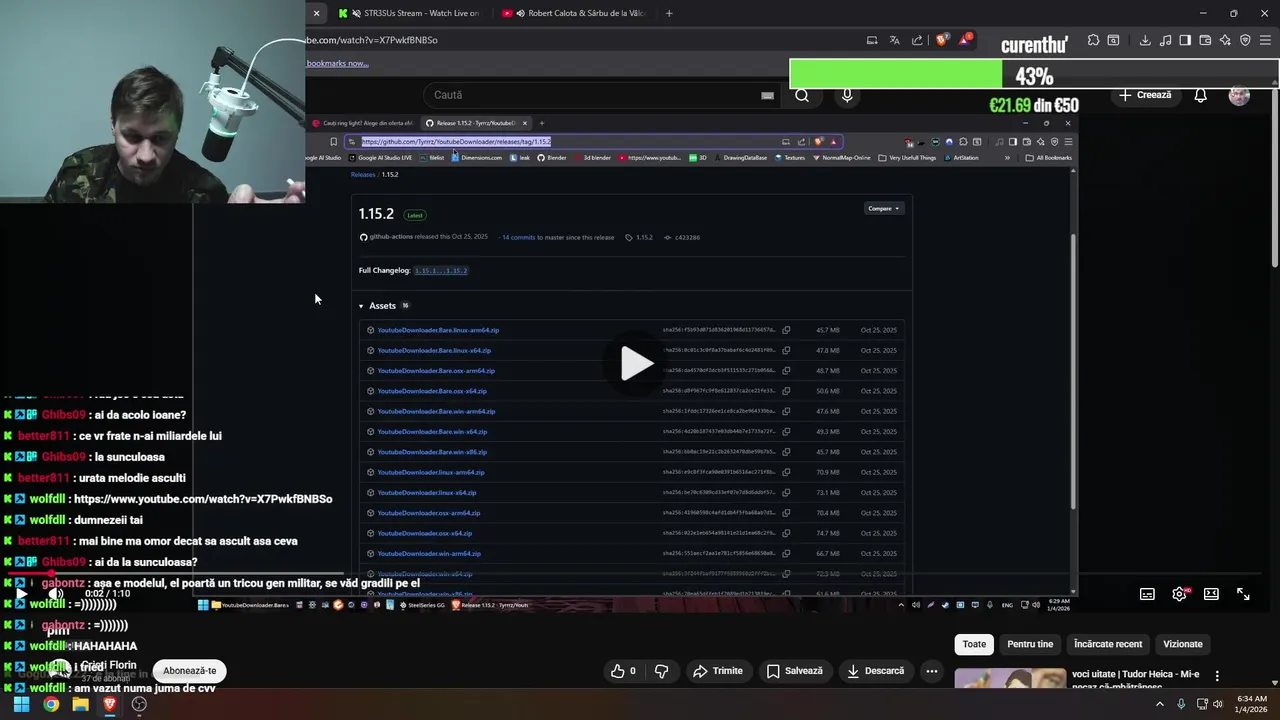Image resolution: width=1280 pixels, height=720 pixels.
Task: Click the Full Changelog 1.15.1...1.15.2 link
Action: tap(441, 271)
